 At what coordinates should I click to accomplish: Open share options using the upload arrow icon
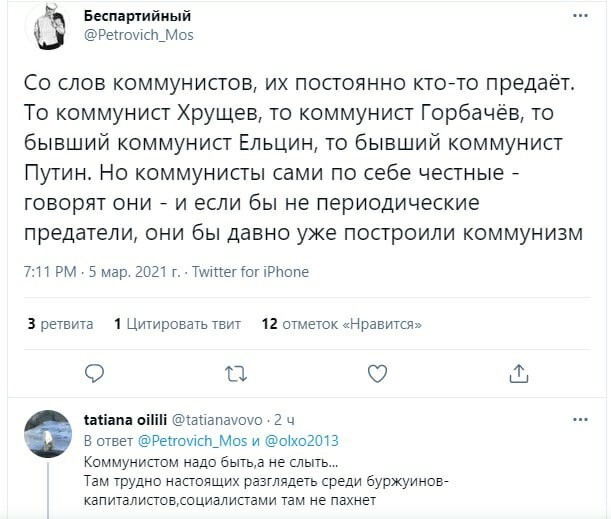point(519,374)
